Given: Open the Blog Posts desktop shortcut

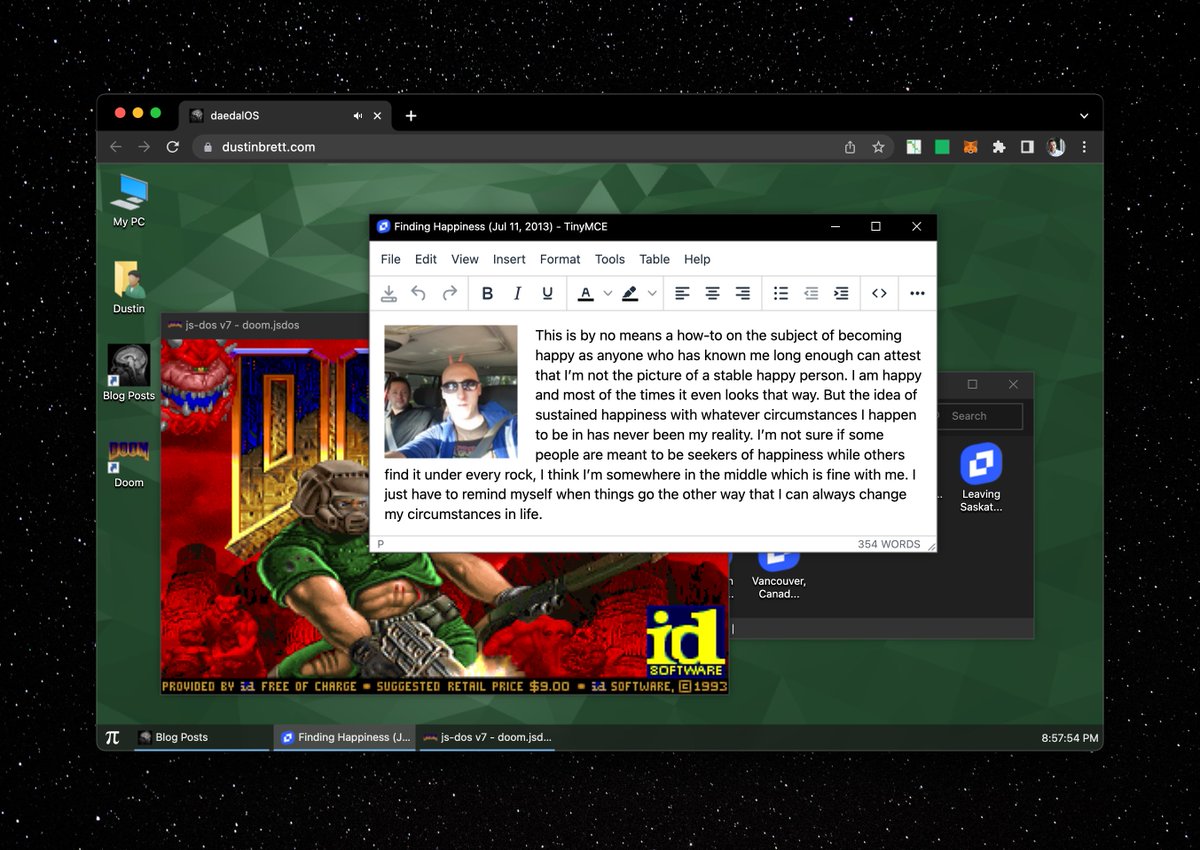Looking at the screenshot, I should 129,373.
